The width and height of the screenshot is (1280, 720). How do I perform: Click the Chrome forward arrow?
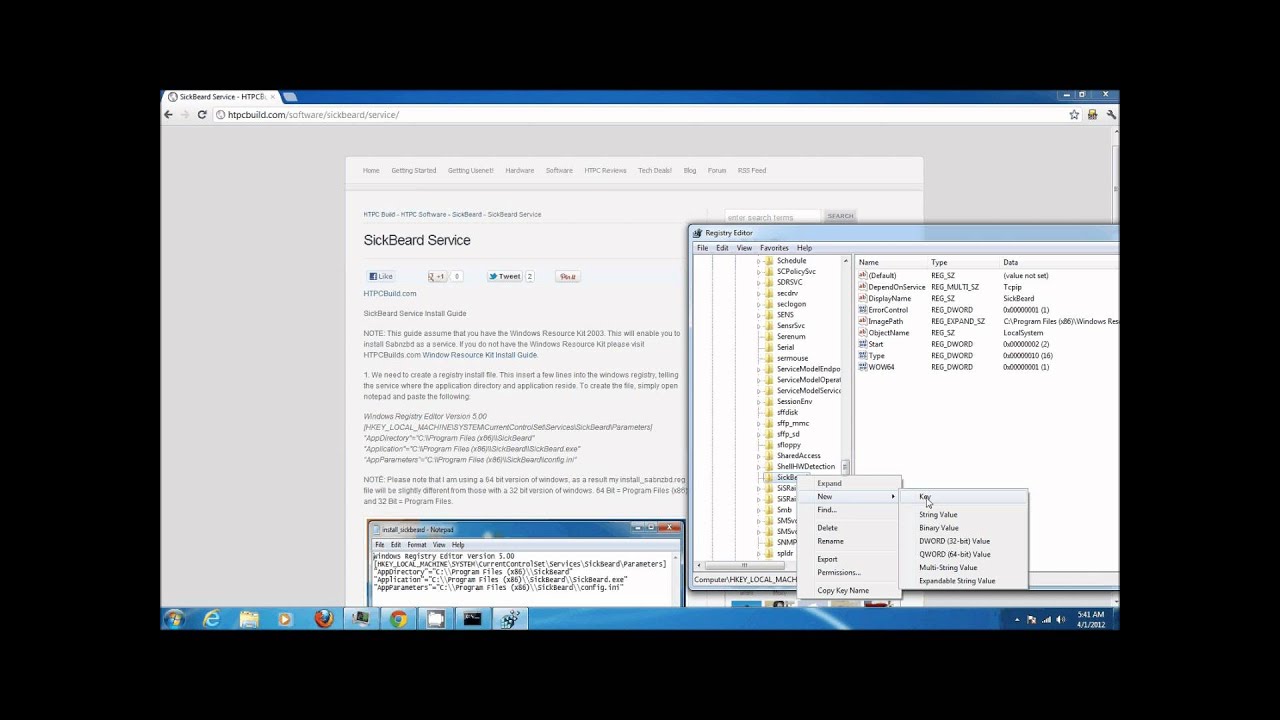tap(184, 115)
